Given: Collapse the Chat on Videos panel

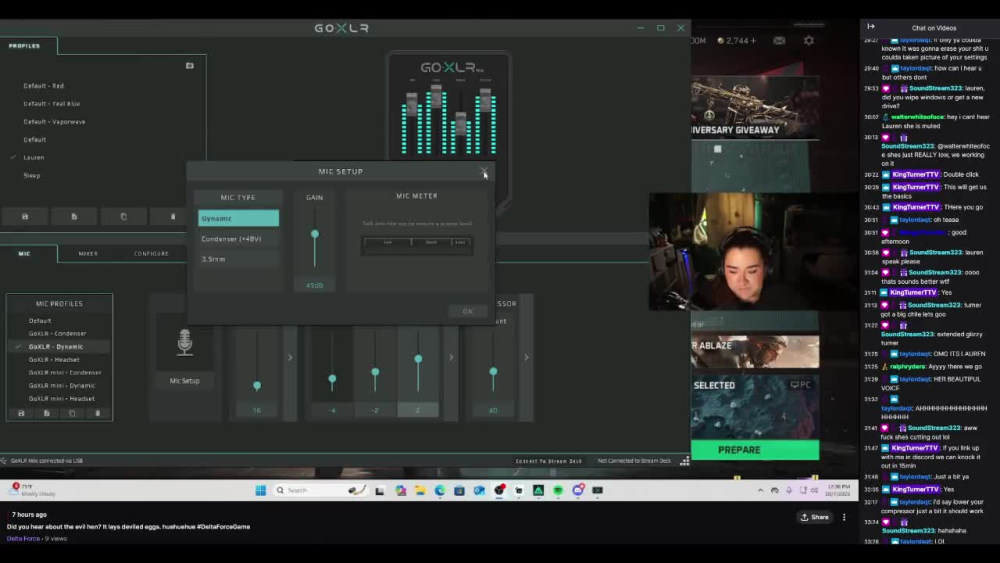Looking at the screenshot, I should (871, 27).
